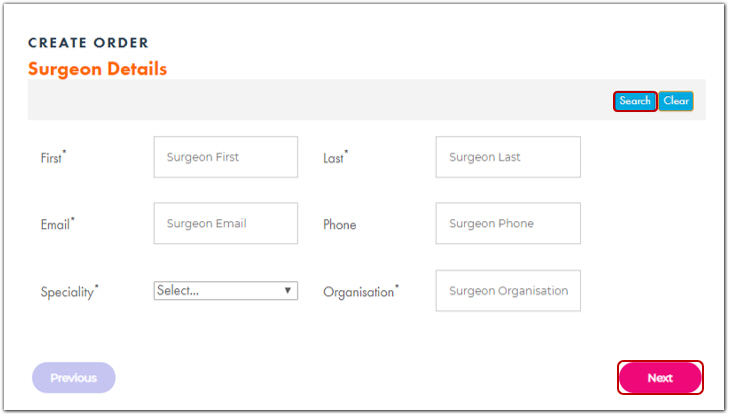
Task: Select the Surgeon Email input
Action: click(226, 224)
